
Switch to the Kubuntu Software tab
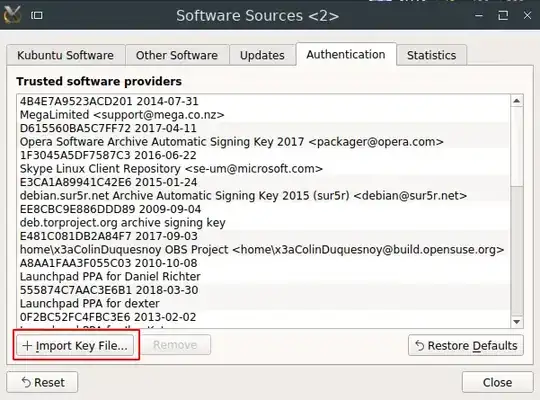click(65, 55)
